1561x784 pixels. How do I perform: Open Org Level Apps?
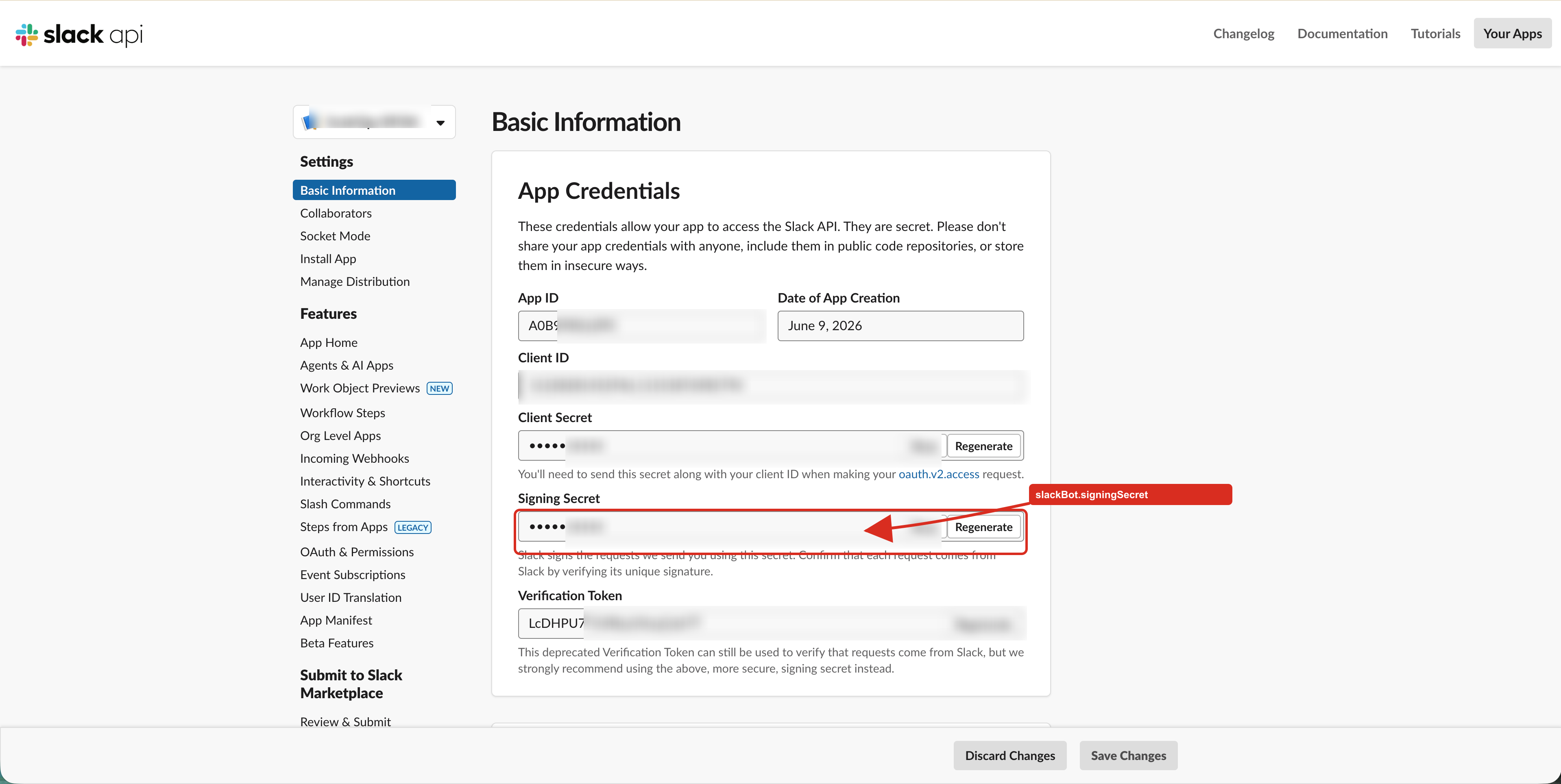(340, 436)
